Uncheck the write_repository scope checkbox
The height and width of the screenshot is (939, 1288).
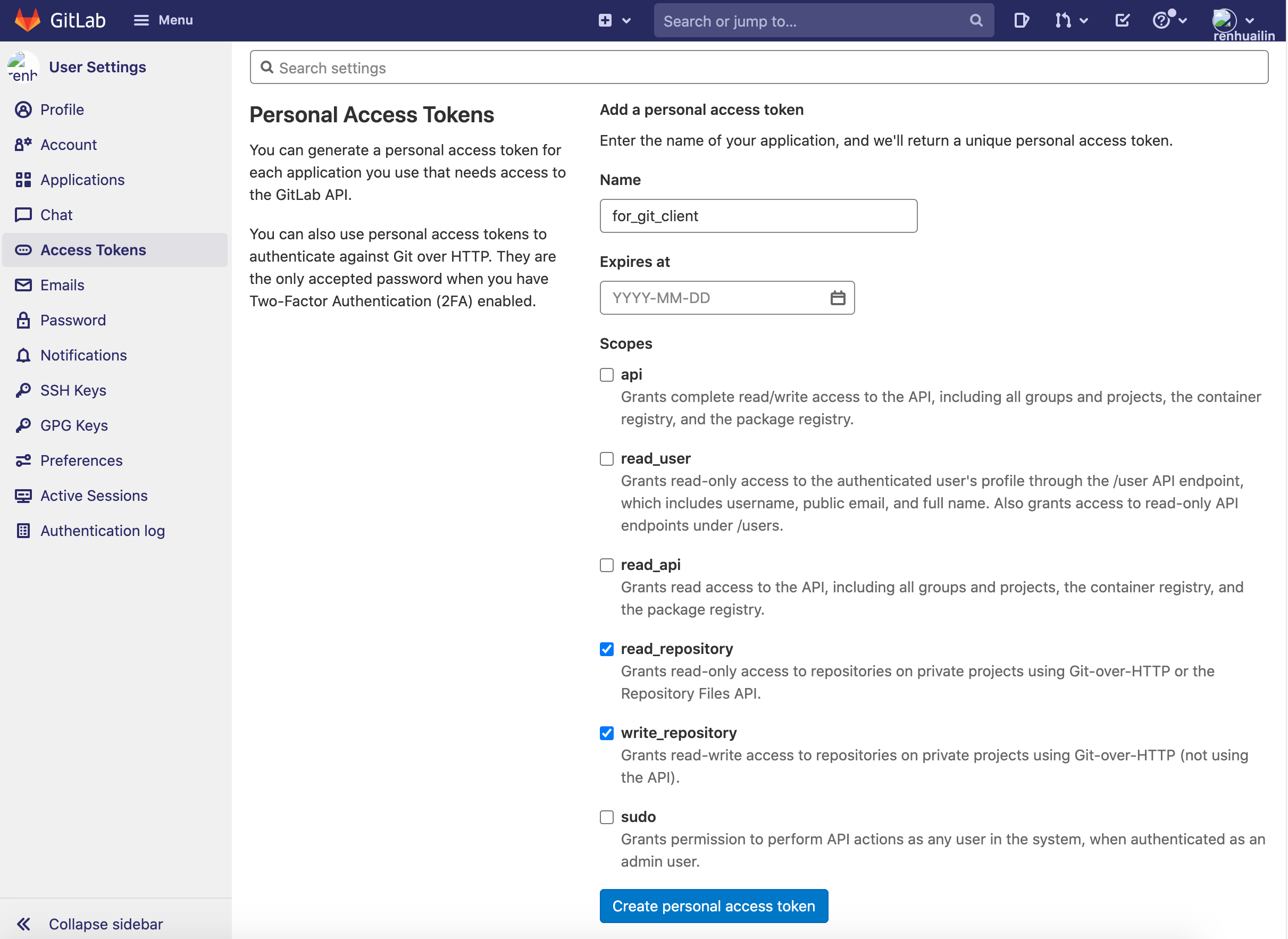(x=606, y=733)
